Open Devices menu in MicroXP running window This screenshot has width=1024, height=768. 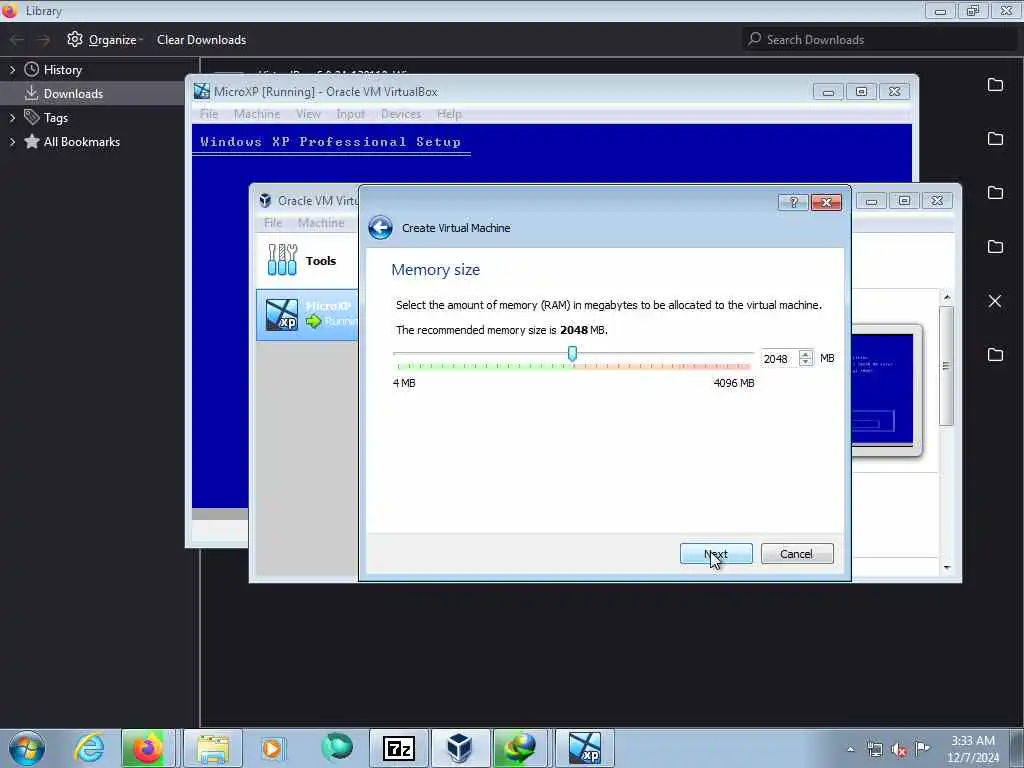[x=401, y=114]
